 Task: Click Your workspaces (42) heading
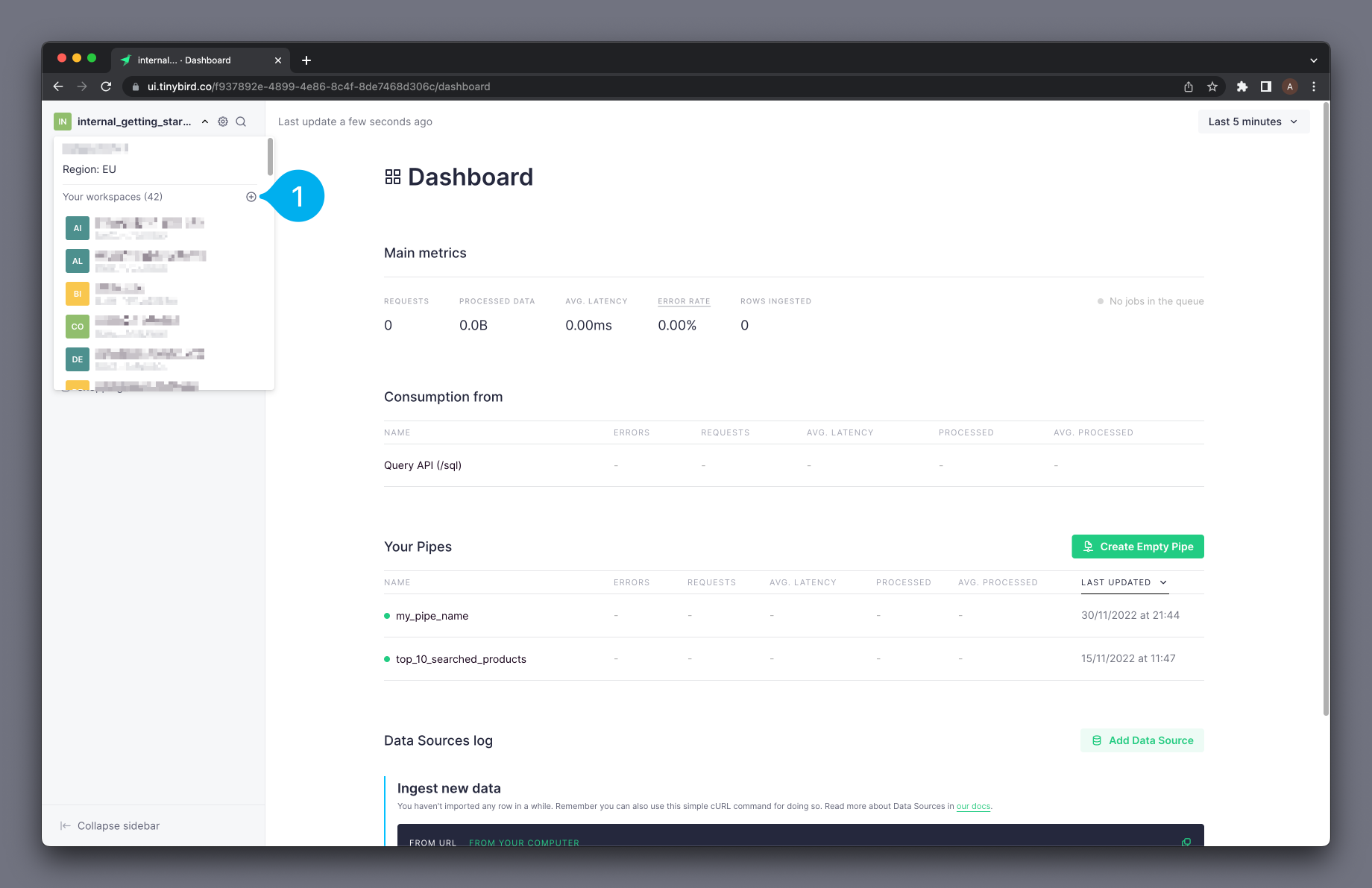click(113, 197)
